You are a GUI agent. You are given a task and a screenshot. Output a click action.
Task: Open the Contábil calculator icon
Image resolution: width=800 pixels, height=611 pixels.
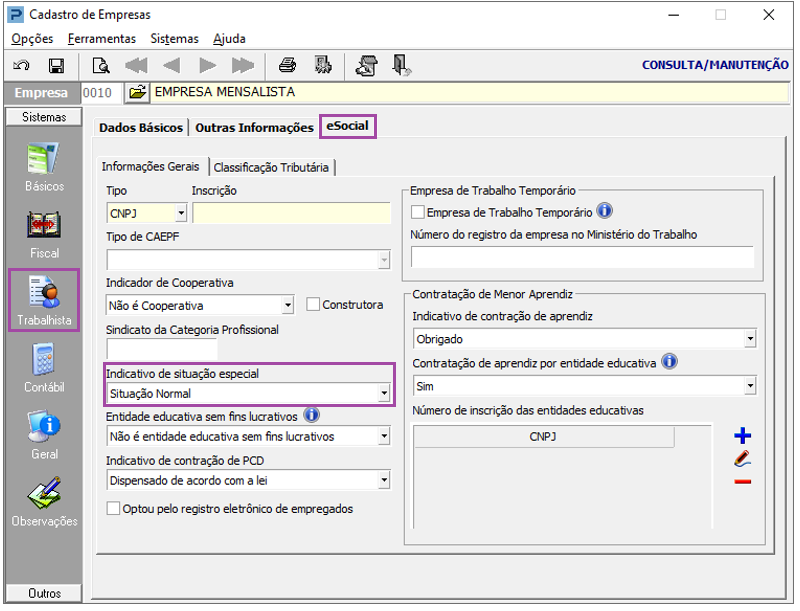44,368
